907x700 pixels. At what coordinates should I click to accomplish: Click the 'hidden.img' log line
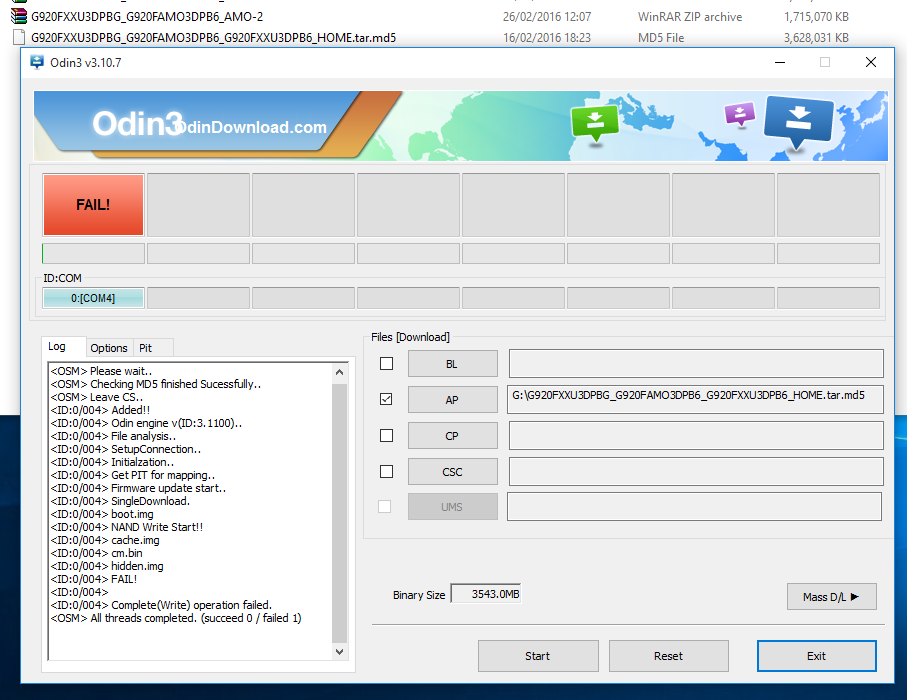pyautogui.click(x=107, y=566)
